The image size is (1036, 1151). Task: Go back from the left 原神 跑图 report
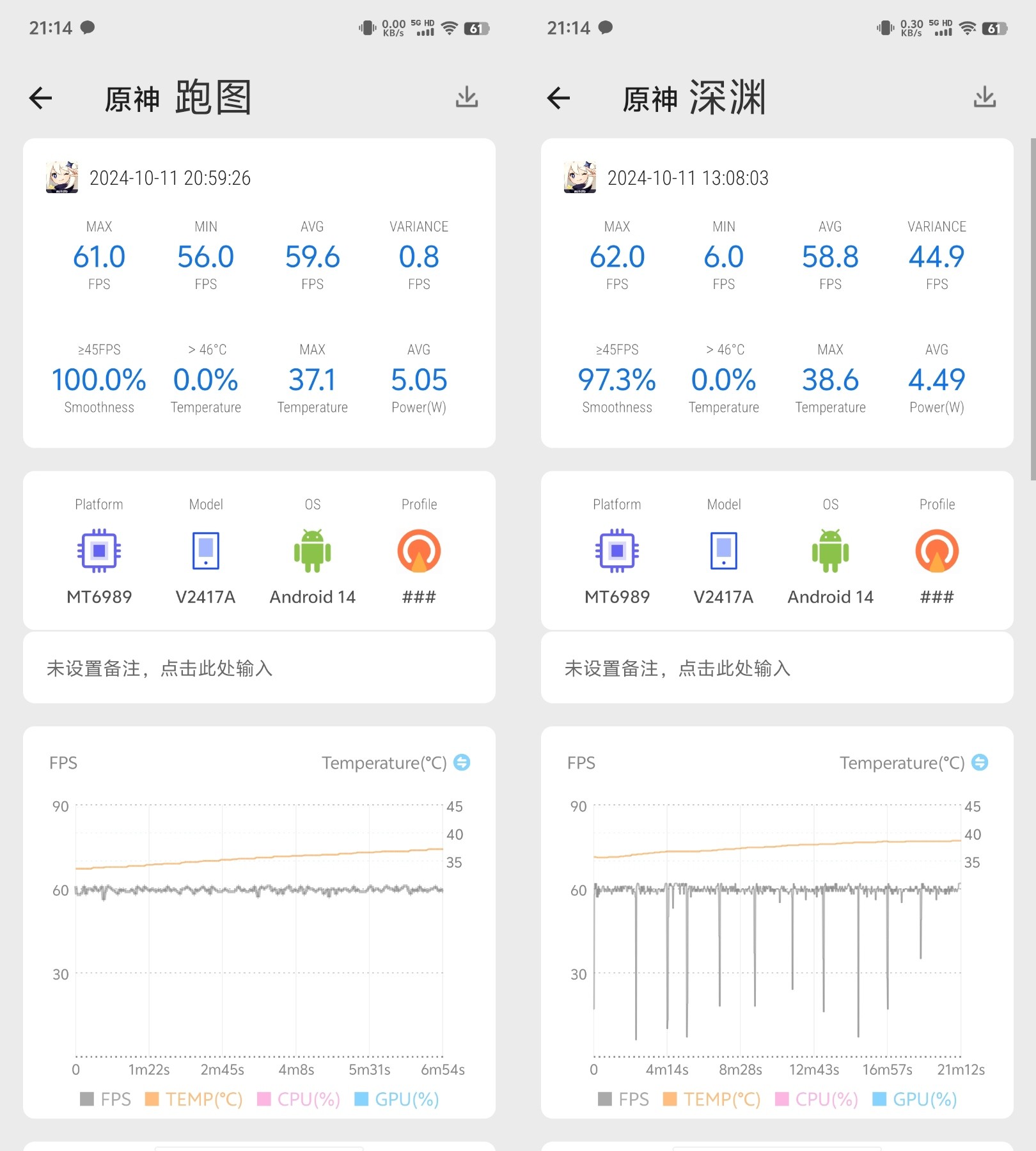point(40,98)
